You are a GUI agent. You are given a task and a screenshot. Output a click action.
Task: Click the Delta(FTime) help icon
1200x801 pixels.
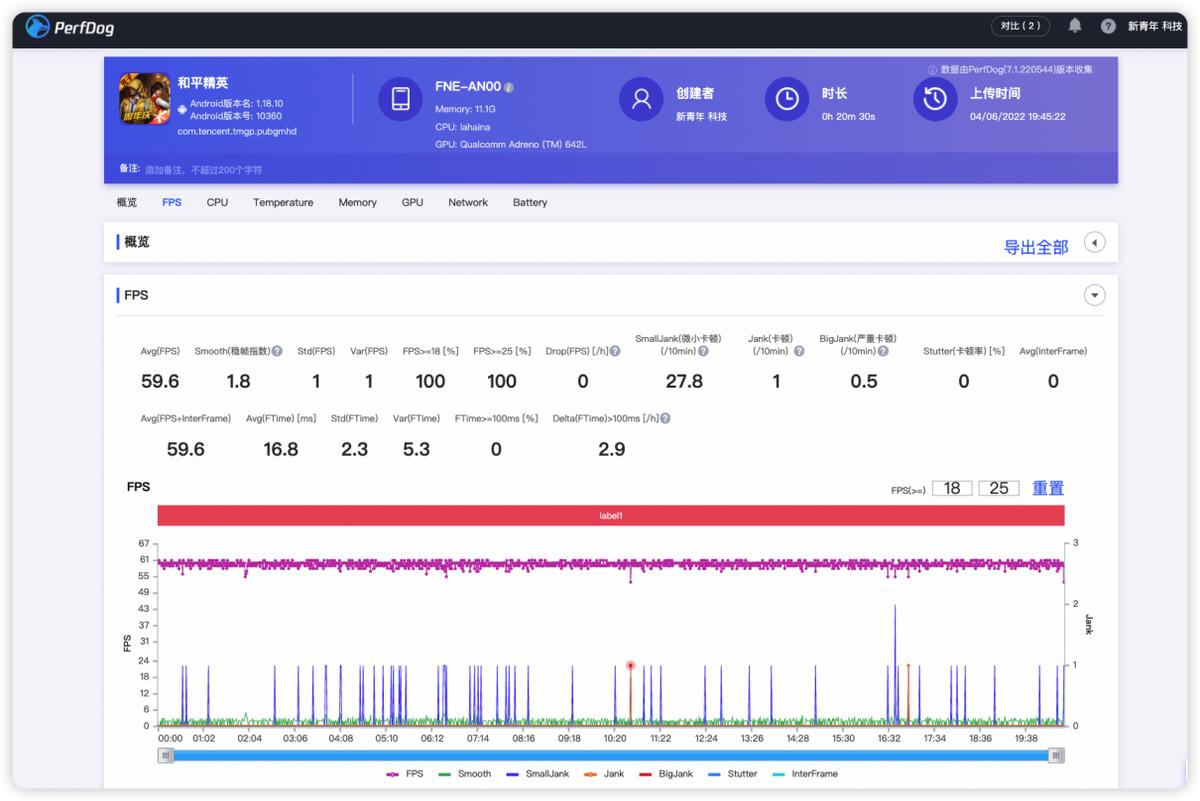click(665, 419)
